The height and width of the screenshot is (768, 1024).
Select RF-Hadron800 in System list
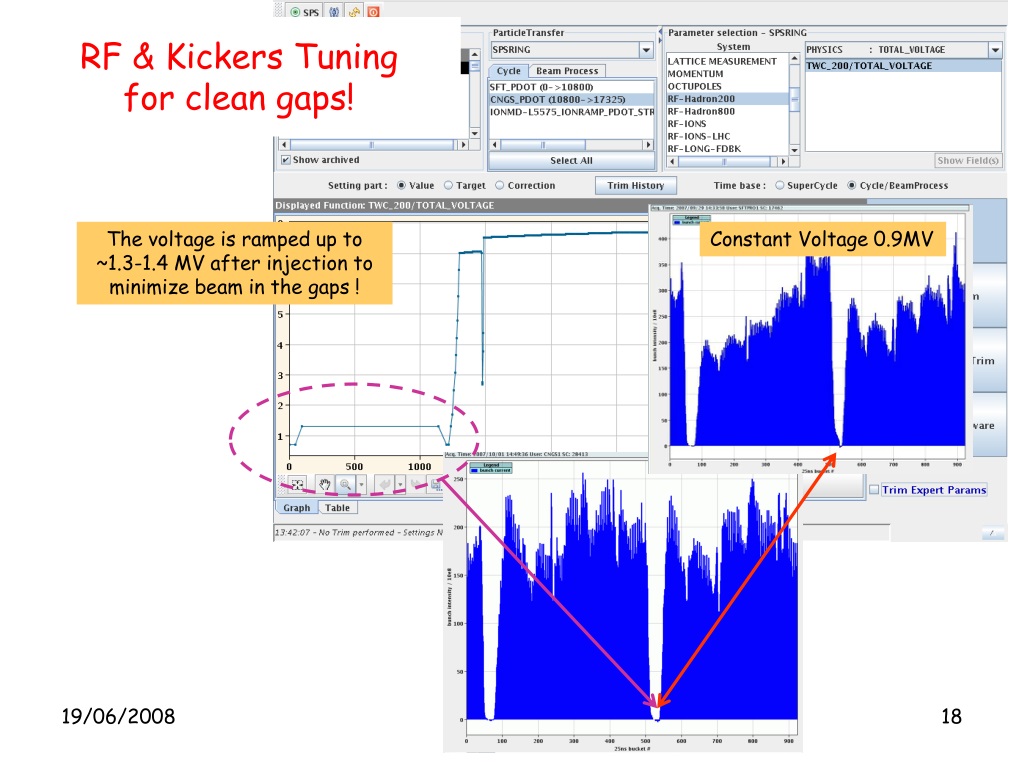tap(727, 111)
